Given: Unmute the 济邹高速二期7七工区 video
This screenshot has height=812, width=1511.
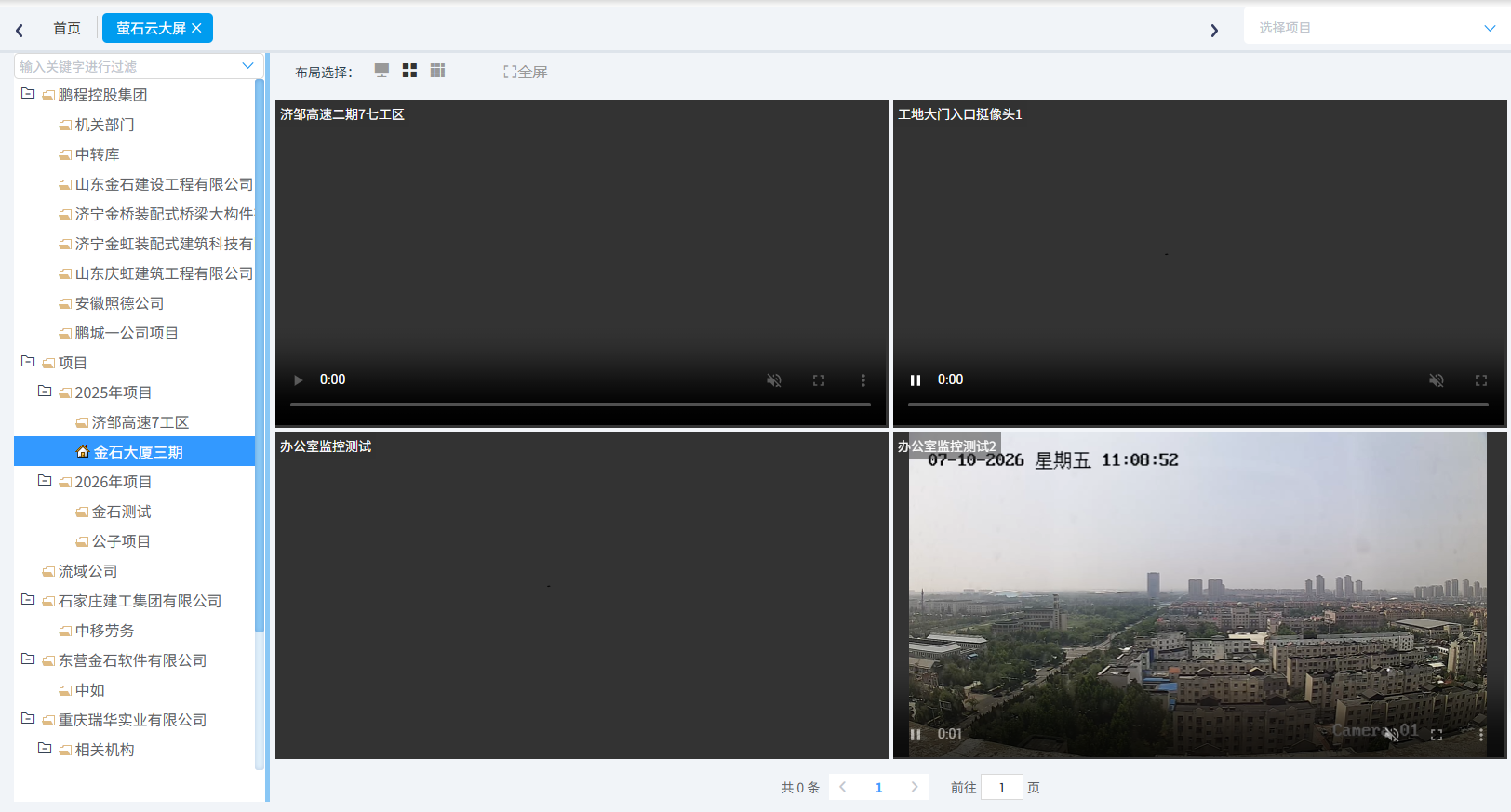Looking at the screenshot, I should (x=774, y=380).
